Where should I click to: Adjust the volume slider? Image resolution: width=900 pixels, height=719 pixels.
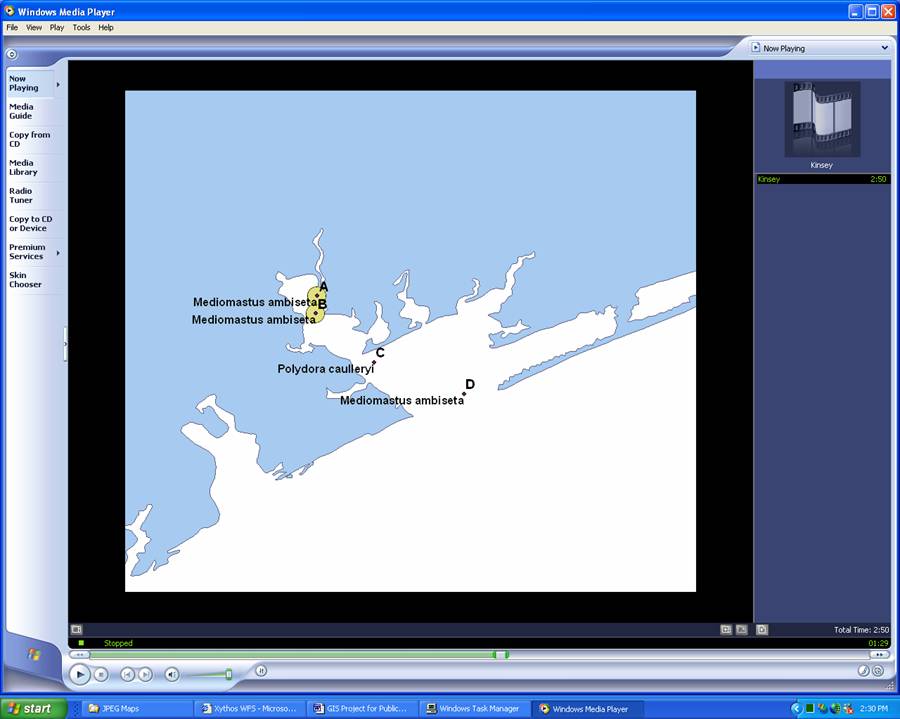click(x=228, y=675)
